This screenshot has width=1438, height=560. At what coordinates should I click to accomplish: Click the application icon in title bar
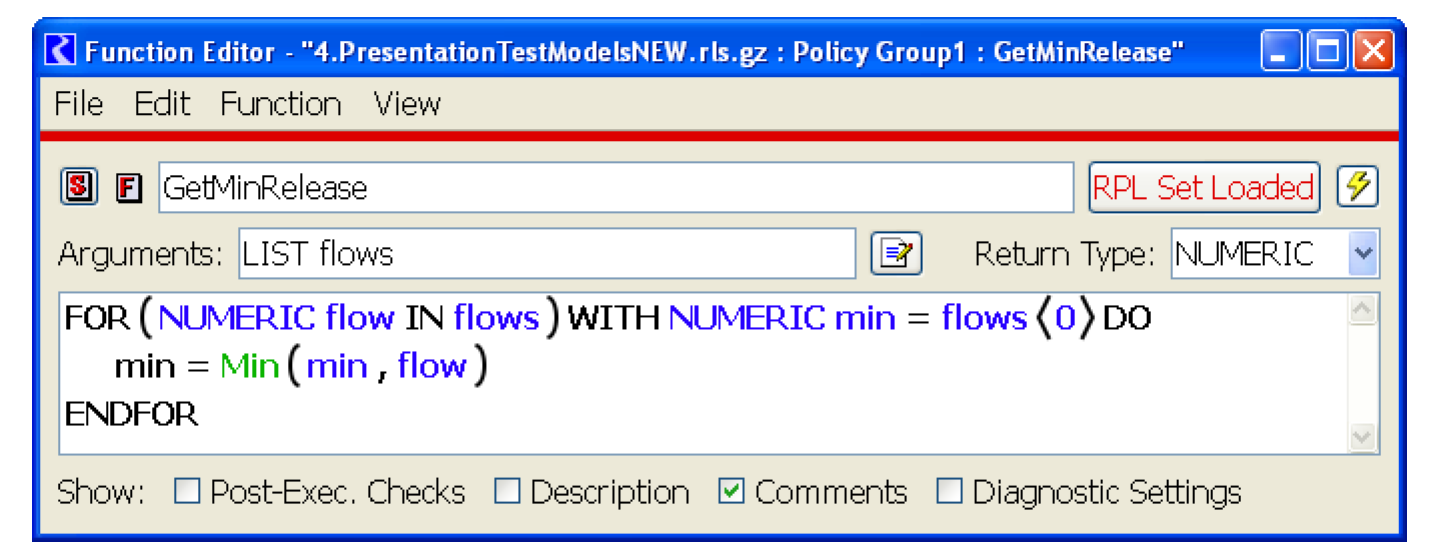(62, 51)
